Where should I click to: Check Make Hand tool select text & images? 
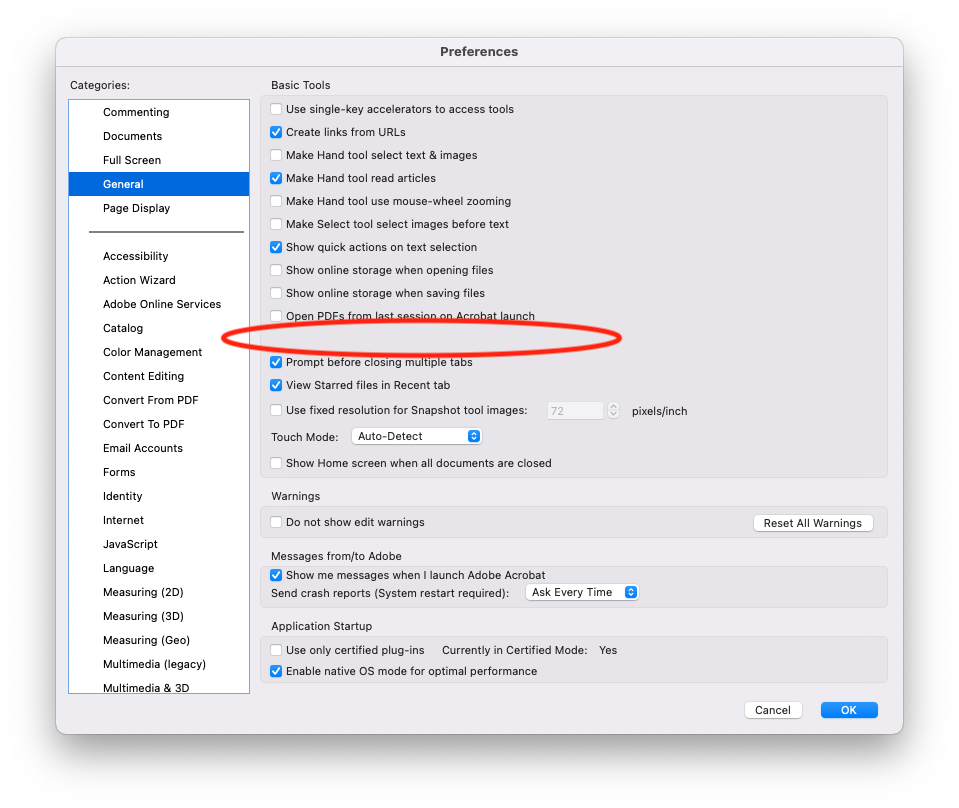[x=276, y=155]
